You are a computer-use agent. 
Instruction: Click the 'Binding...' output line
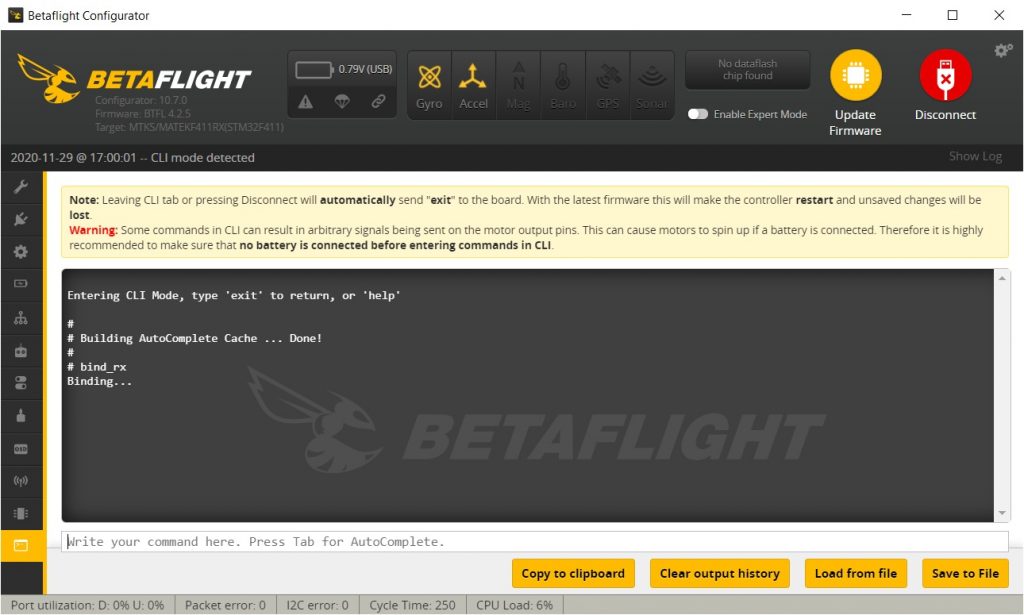[x=99, y=381]
